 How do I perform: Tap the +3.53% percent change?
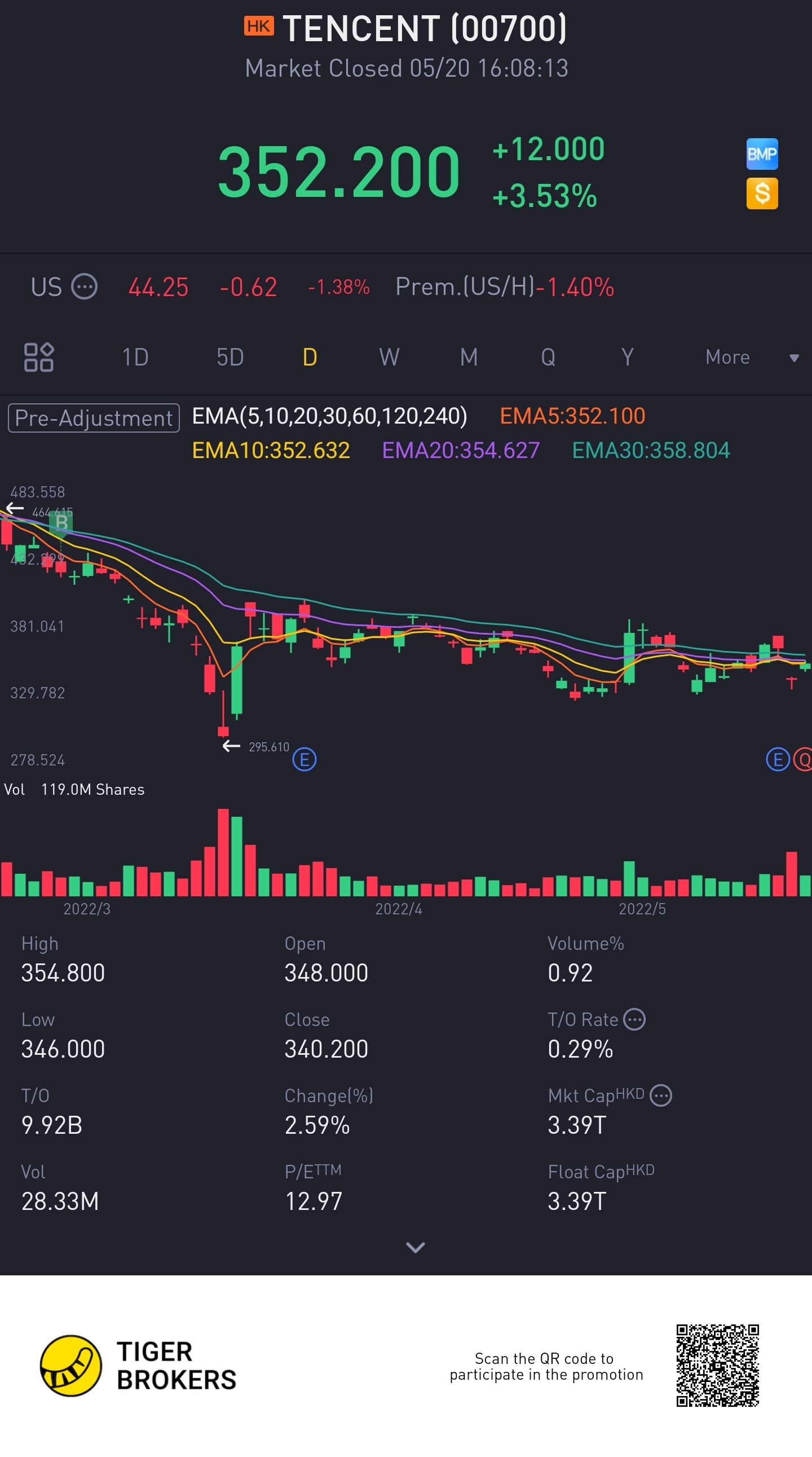coord(545,196)
